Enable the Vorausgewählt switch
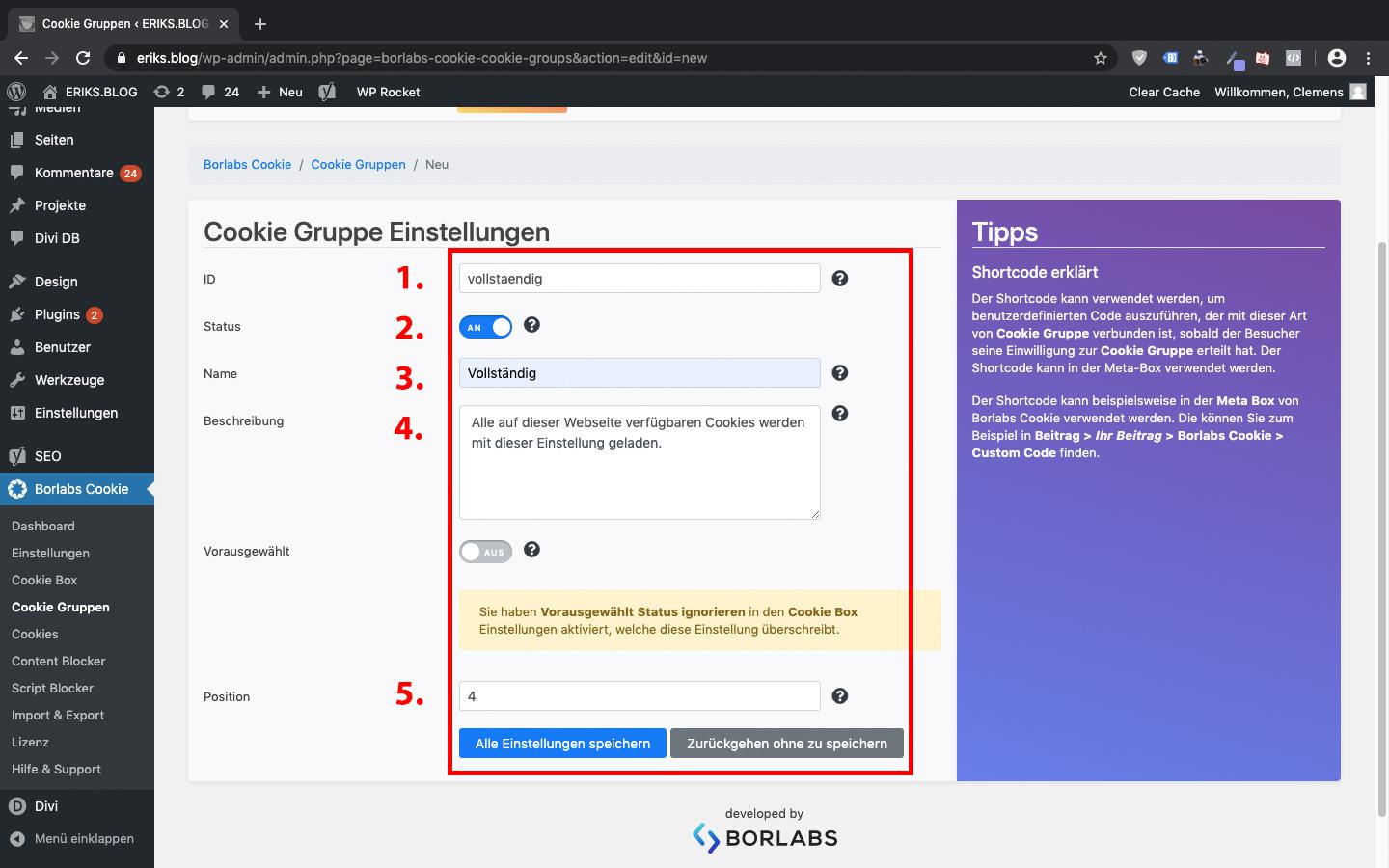 tap(485, 552)
